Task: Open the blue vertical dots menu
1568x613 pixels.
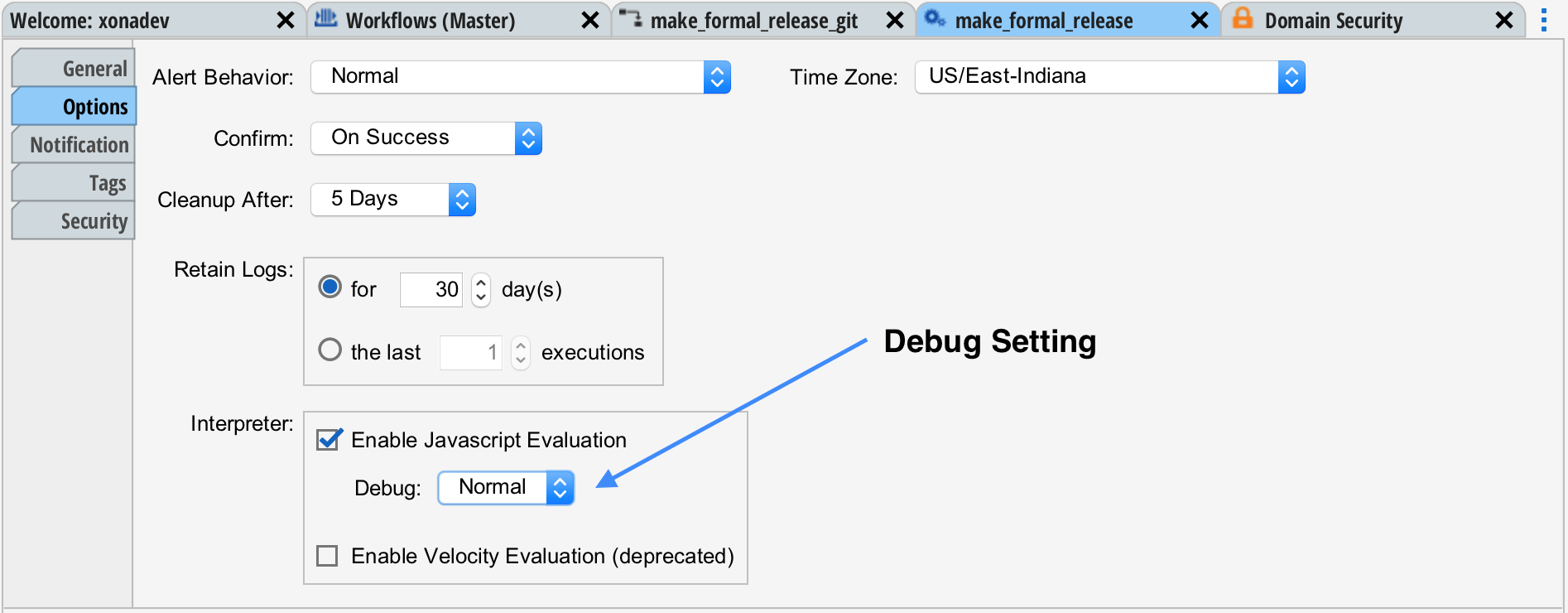Action: coord(1543,20)
